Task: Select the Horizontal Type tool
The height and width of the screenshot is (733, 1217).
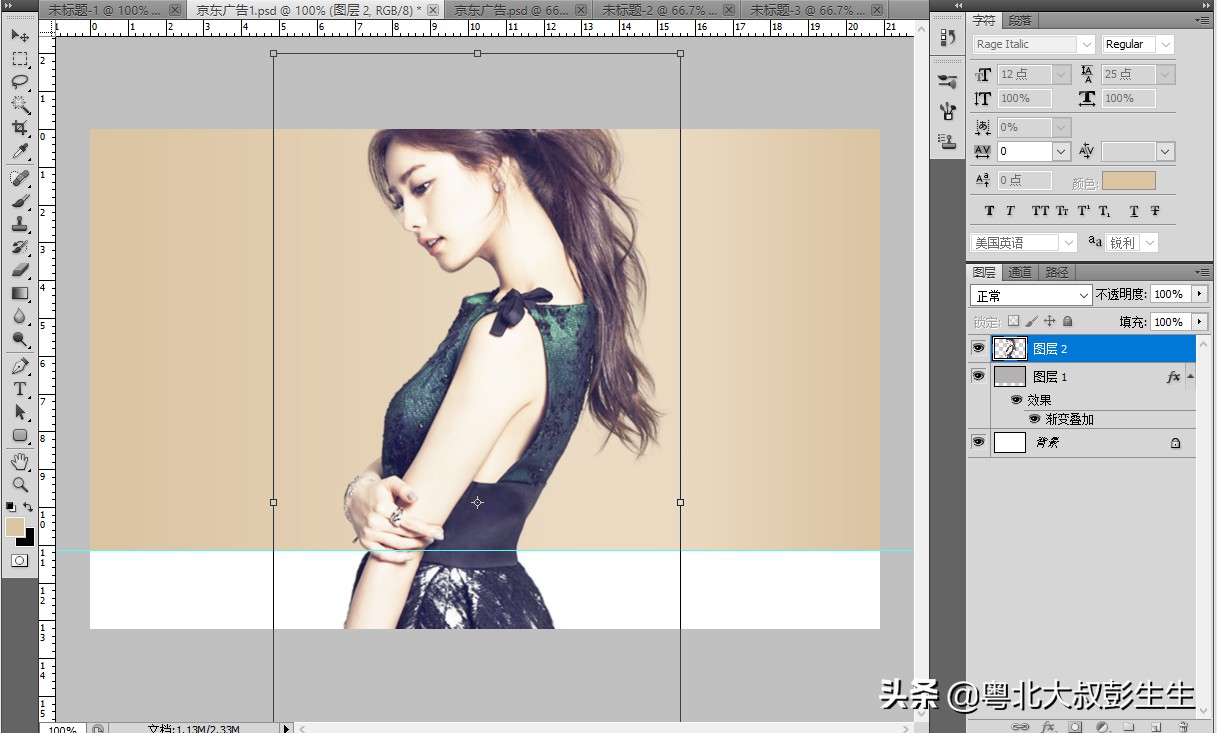Action: 20,389
